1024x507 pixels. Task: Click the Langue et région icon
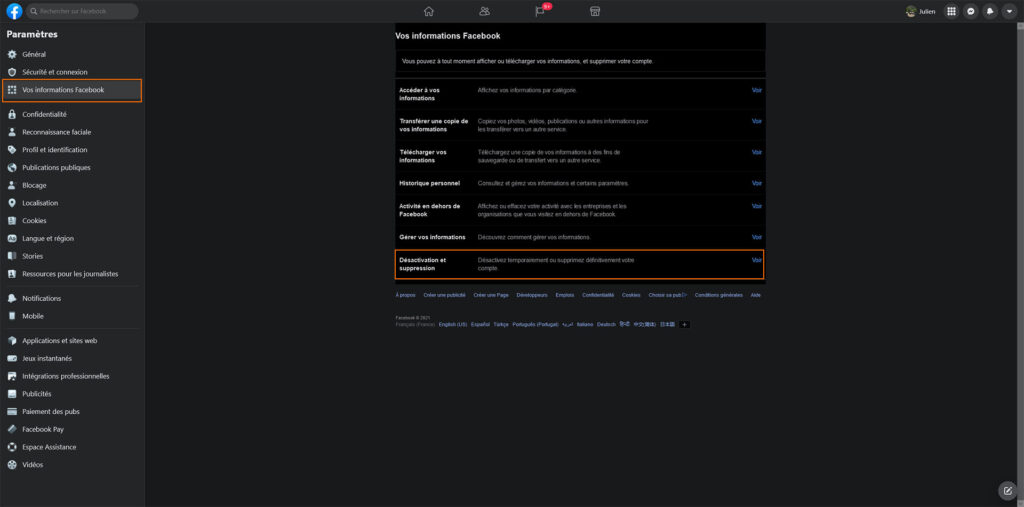tap(11, 238)
